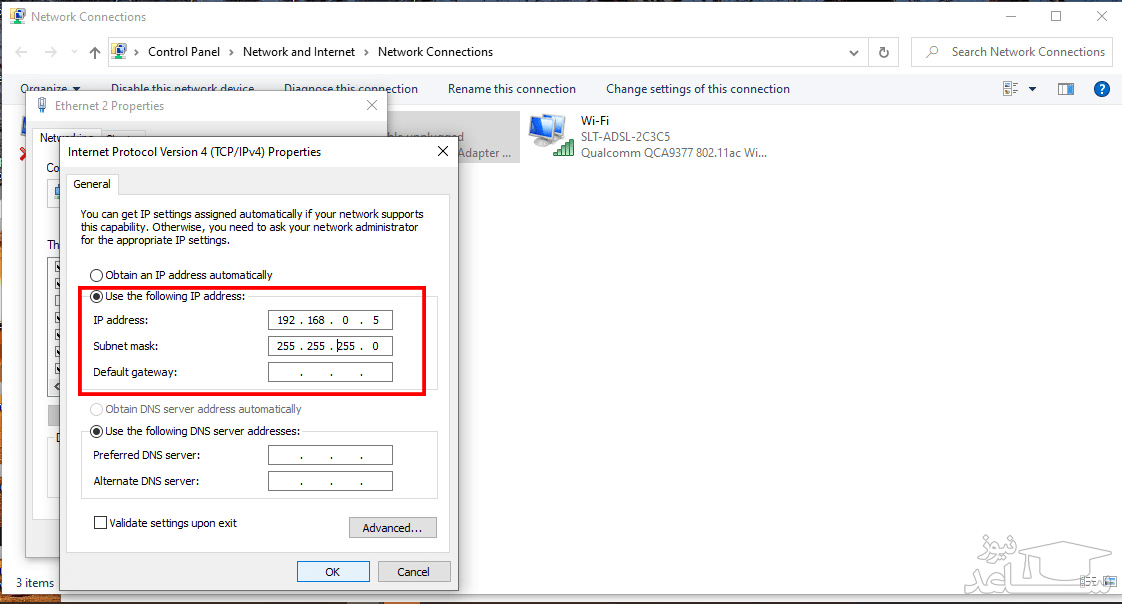Screen dimensions: 1122x604
Task: Click the Up directory arrow
Action: [95, 52]
